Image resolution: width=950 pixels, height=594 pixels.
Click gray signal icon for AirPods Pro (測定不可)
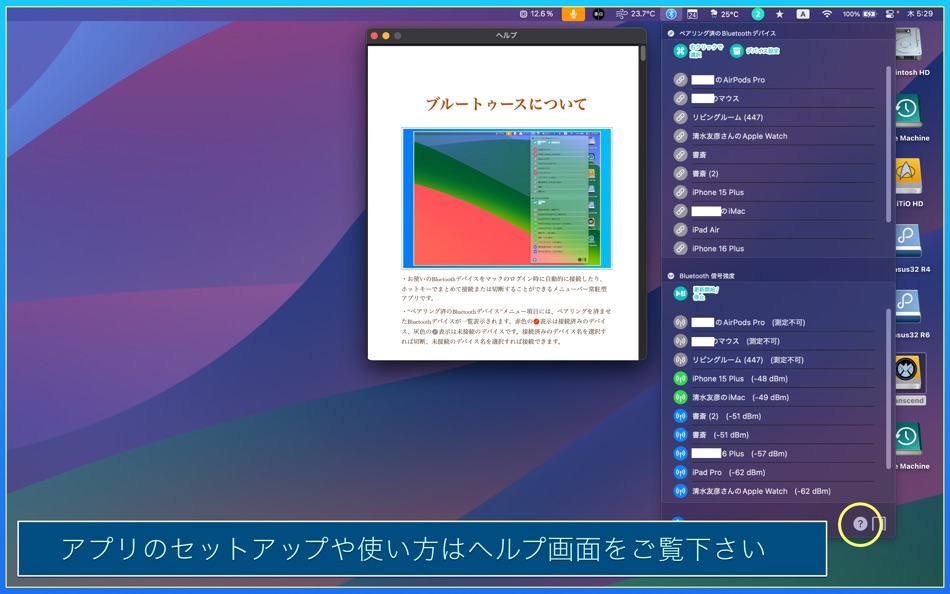point(680,322)
